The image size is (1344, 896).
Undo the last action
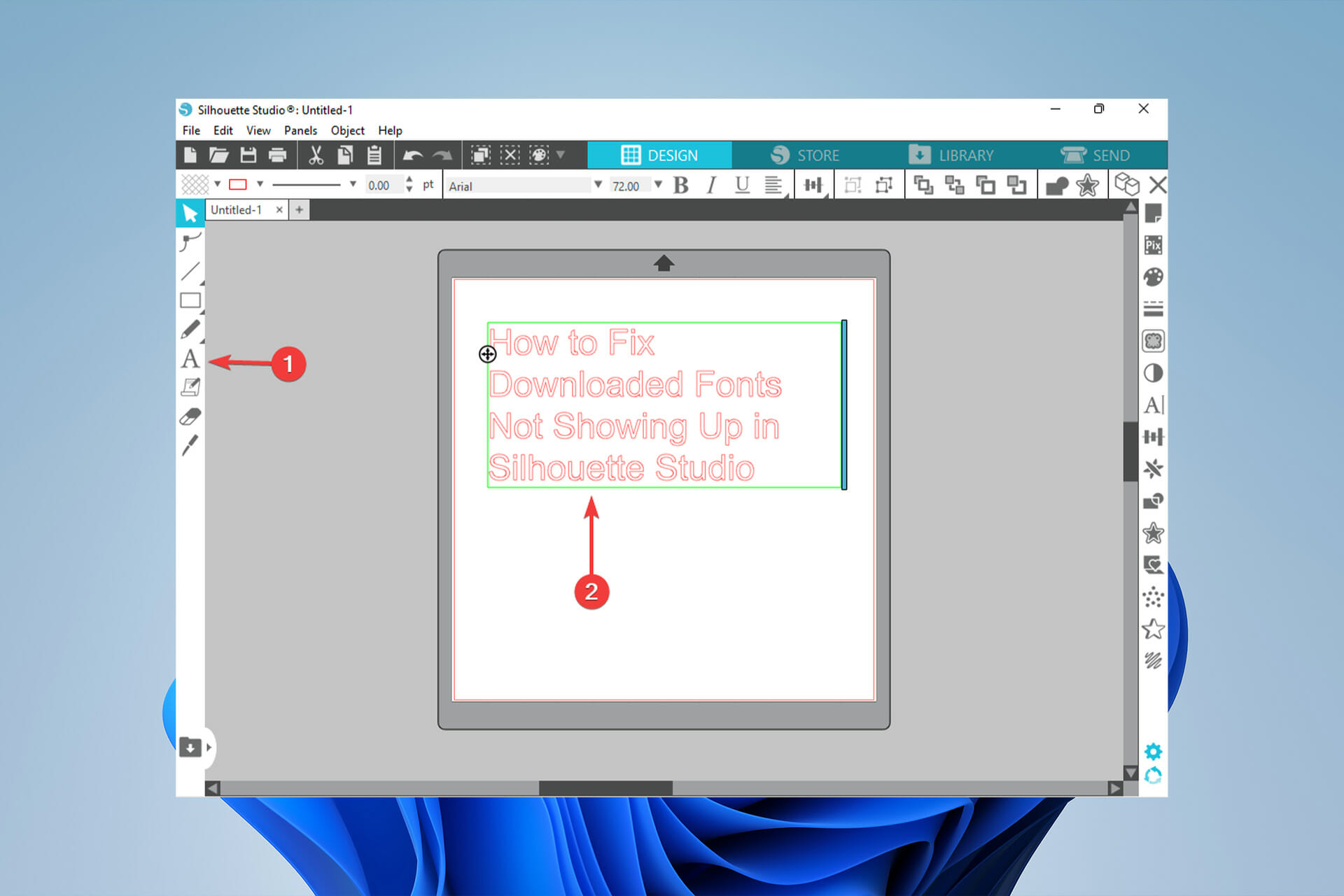tap(413, 155)
